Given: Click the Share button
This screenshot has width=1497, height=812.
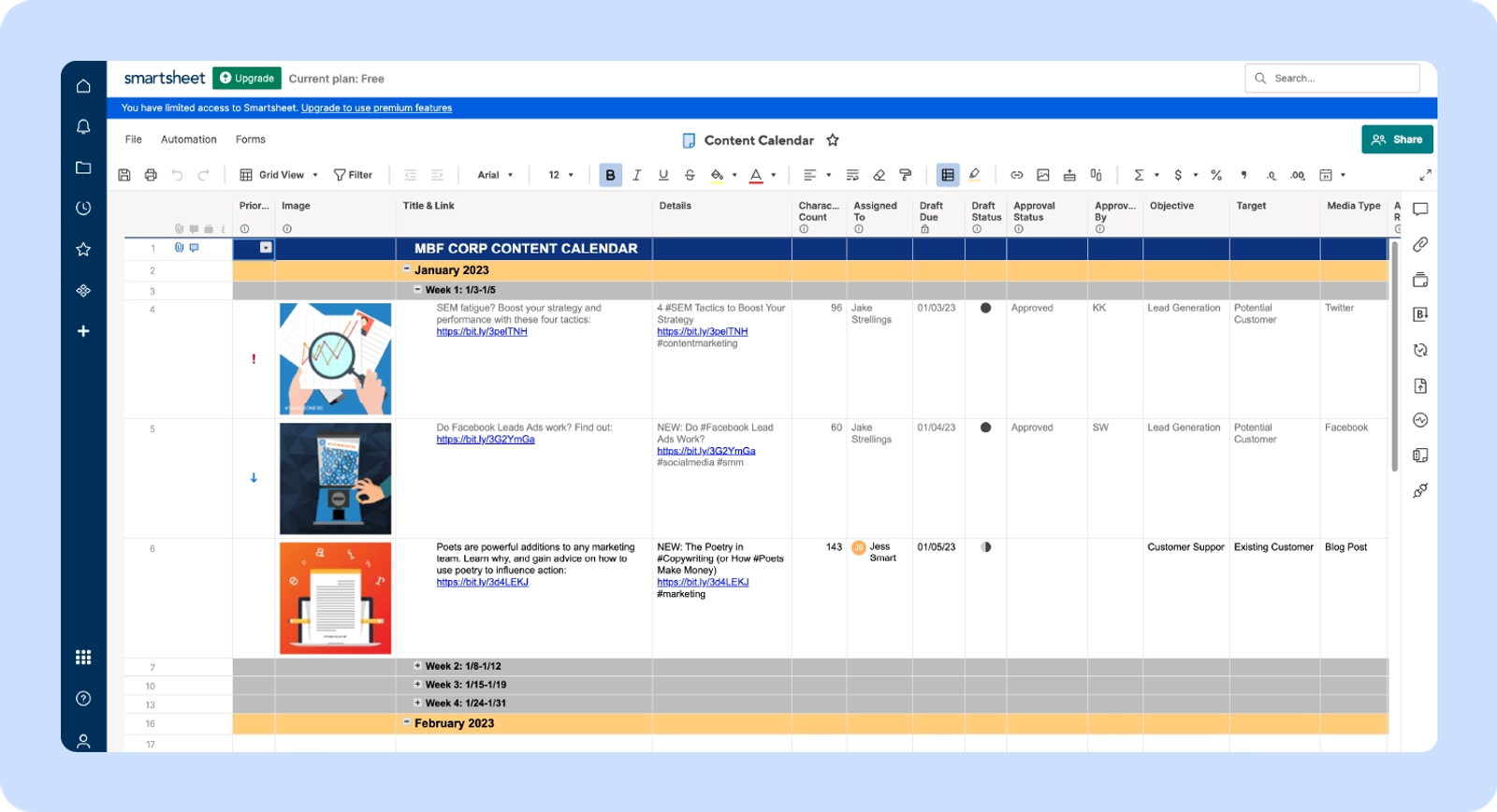Looking at the screenshot, I should [x=1397, y=139].
